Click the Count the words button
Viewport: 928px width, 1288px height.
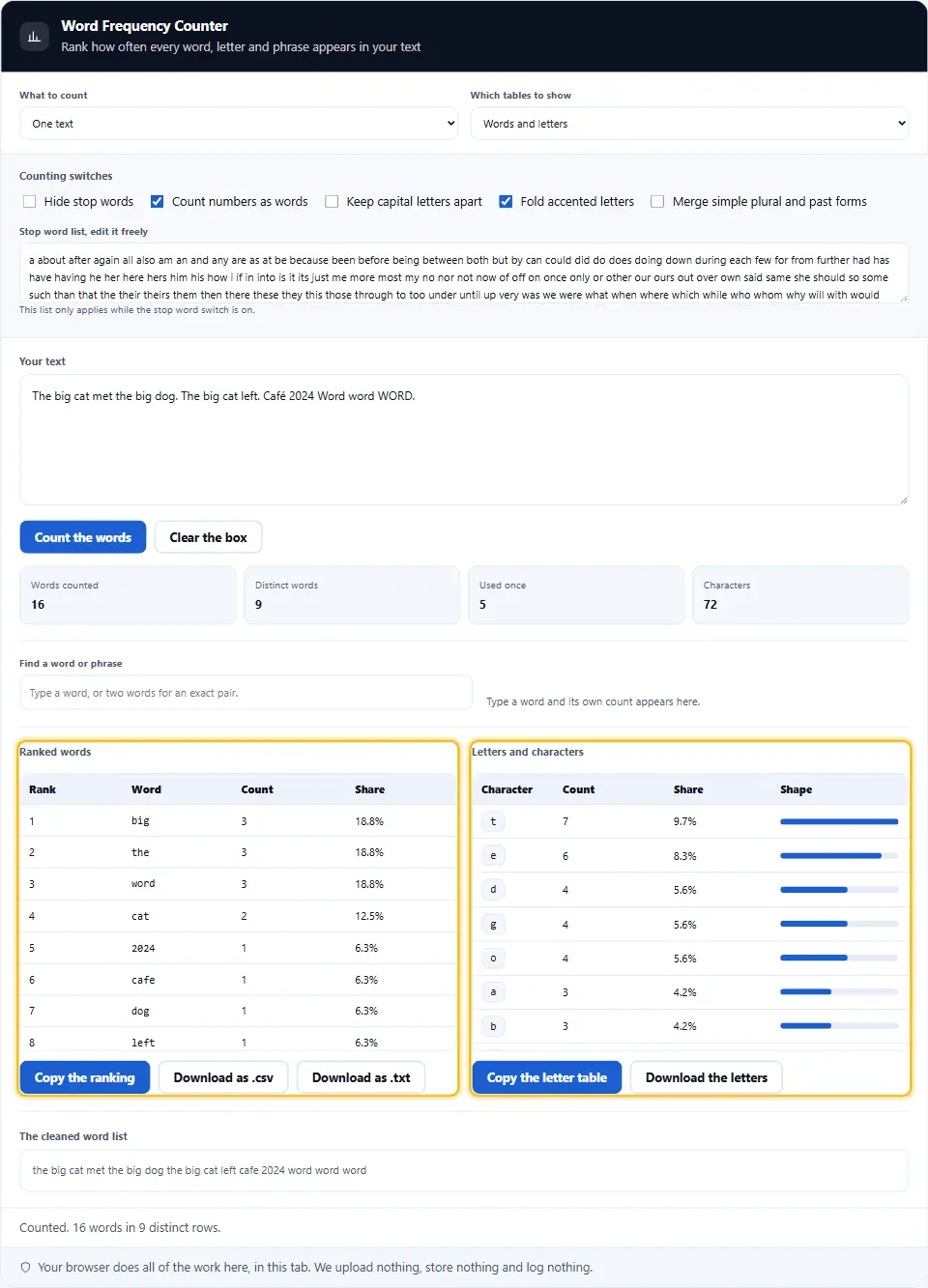(x=83, y=537)
